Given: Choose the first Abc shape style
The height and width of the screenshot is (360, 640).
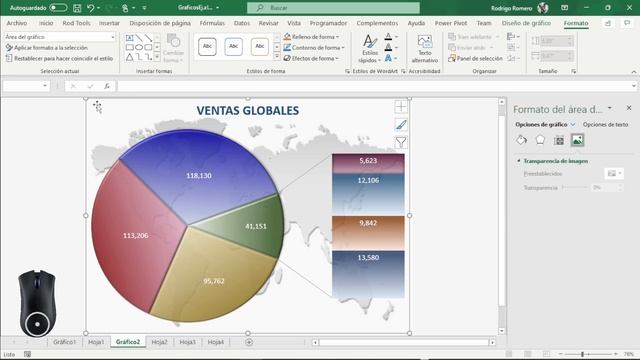Looking at the screenshot, I should (207, 47).
